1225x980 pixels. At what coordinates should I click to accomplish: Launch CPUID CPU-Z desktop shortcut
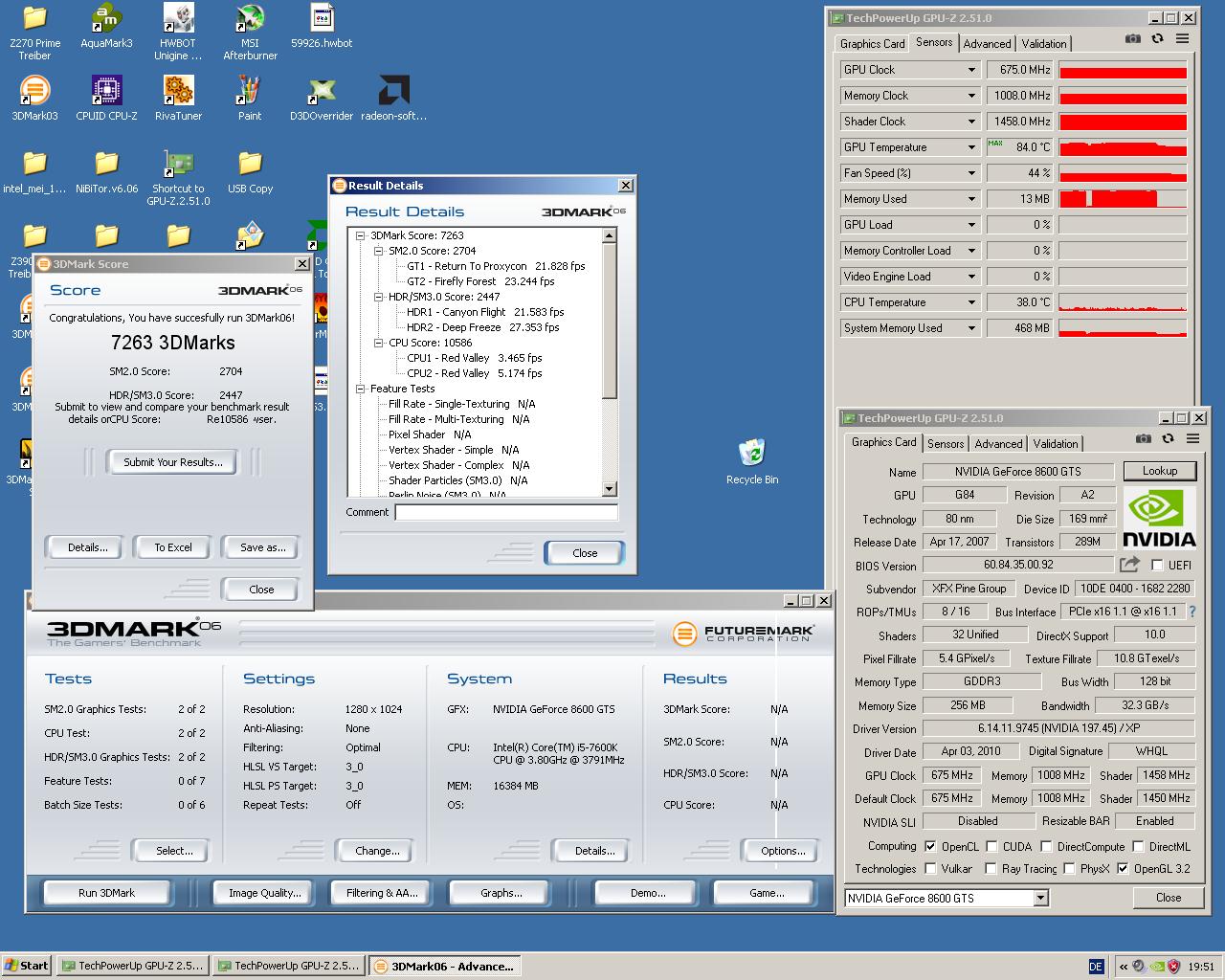(x=106, y=98)
